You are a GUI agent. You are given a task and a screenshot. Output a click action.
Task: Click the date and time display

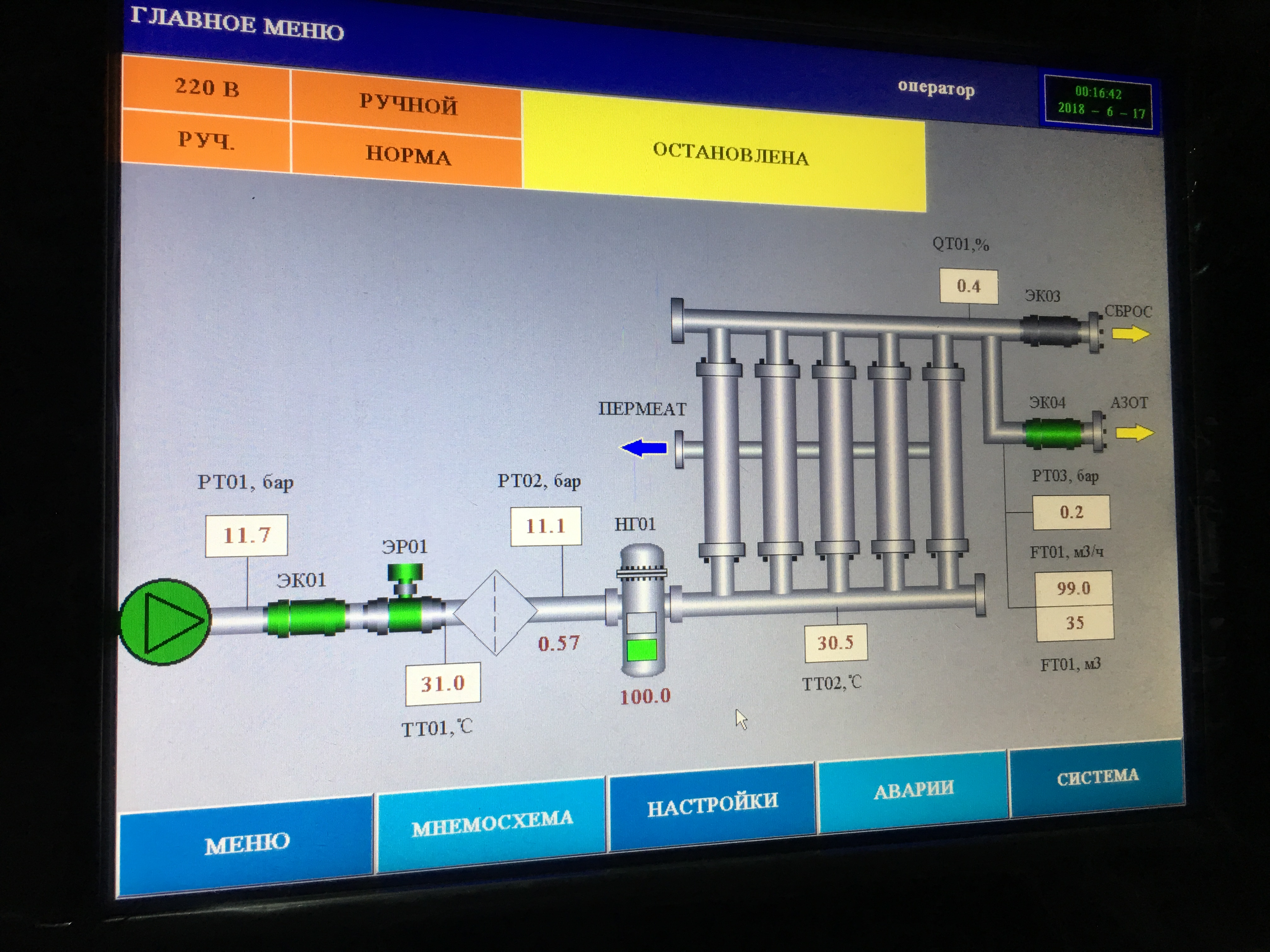[x=1099, y=102]
